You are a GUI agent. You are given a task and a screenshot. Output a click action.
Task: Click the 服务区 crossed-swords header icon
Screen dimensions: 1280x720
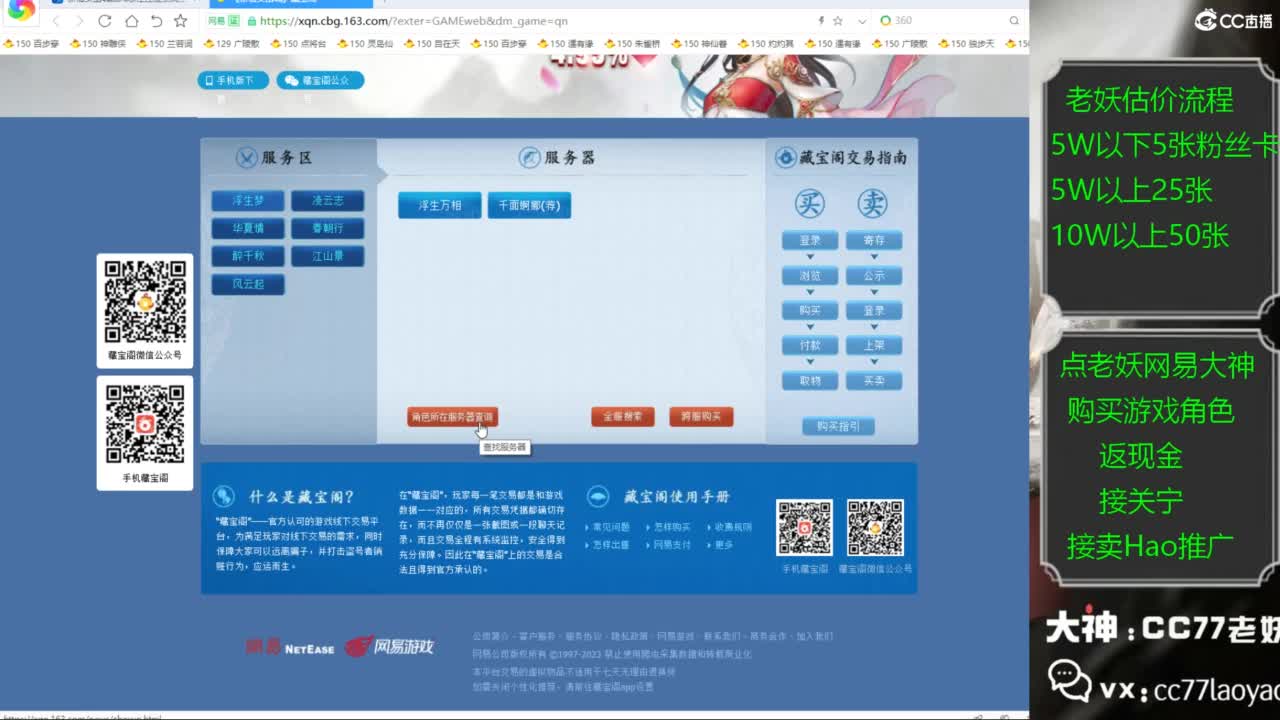[x=246, y=158]
